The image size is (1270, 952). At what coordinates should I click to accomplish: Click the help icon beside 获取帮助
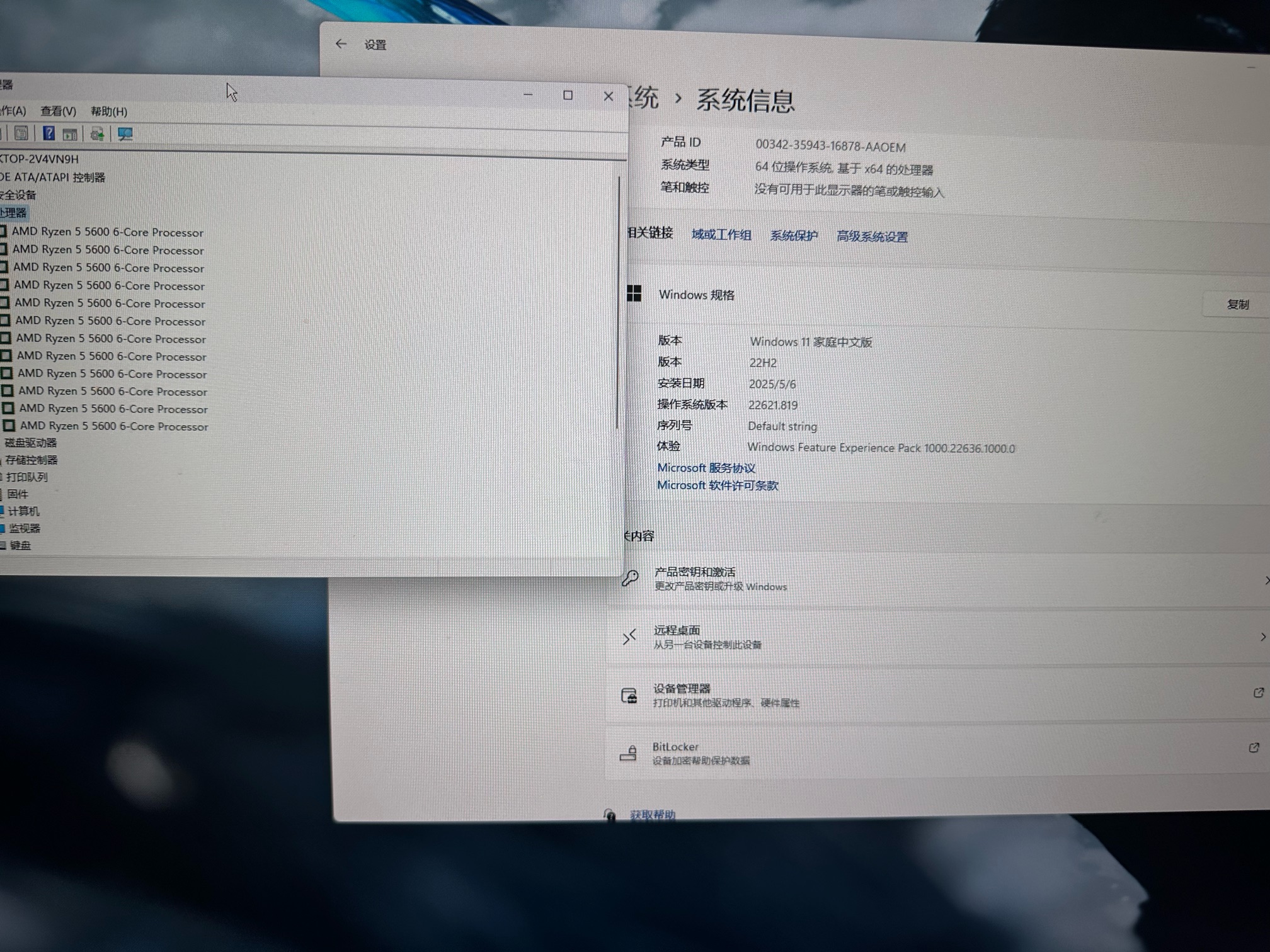point(609,815)
